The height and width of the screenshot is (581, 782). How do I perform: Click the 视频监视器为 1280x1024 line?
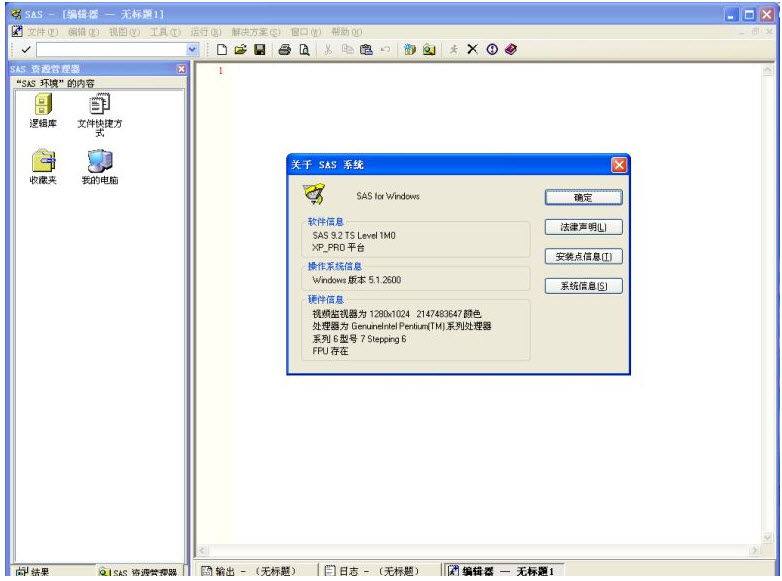click(396, 314)
